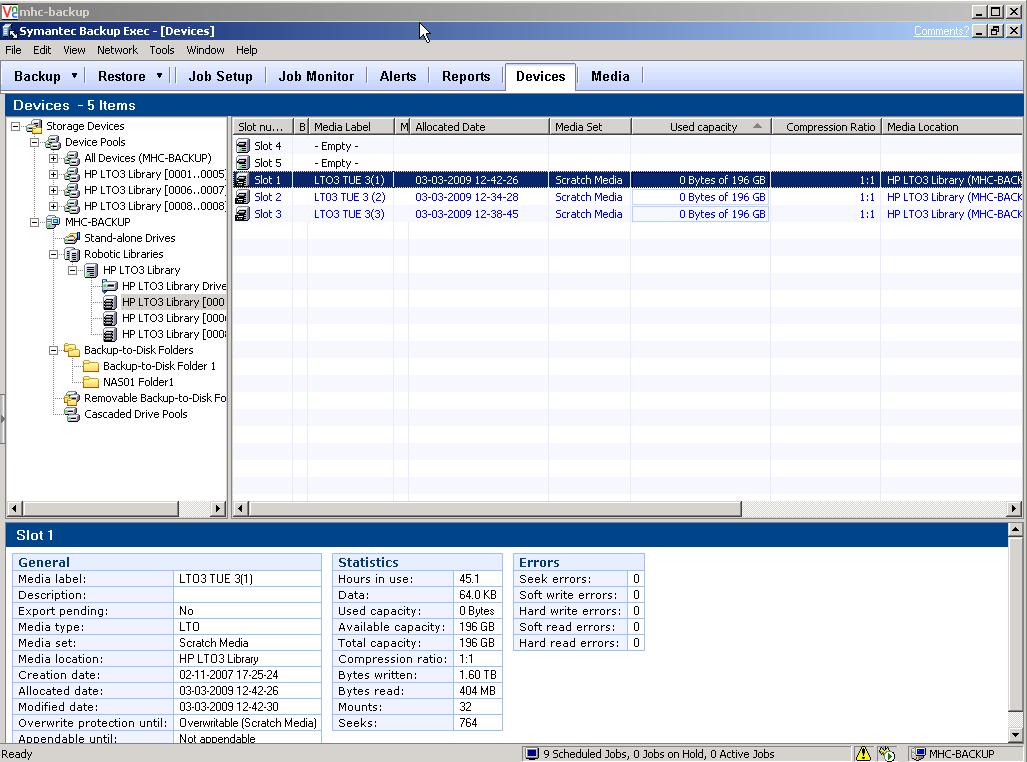Viewport: 1027px width, 762px height.
Task: Click the device list horizontal scrollbar thumb
Action: click(495, 508)
